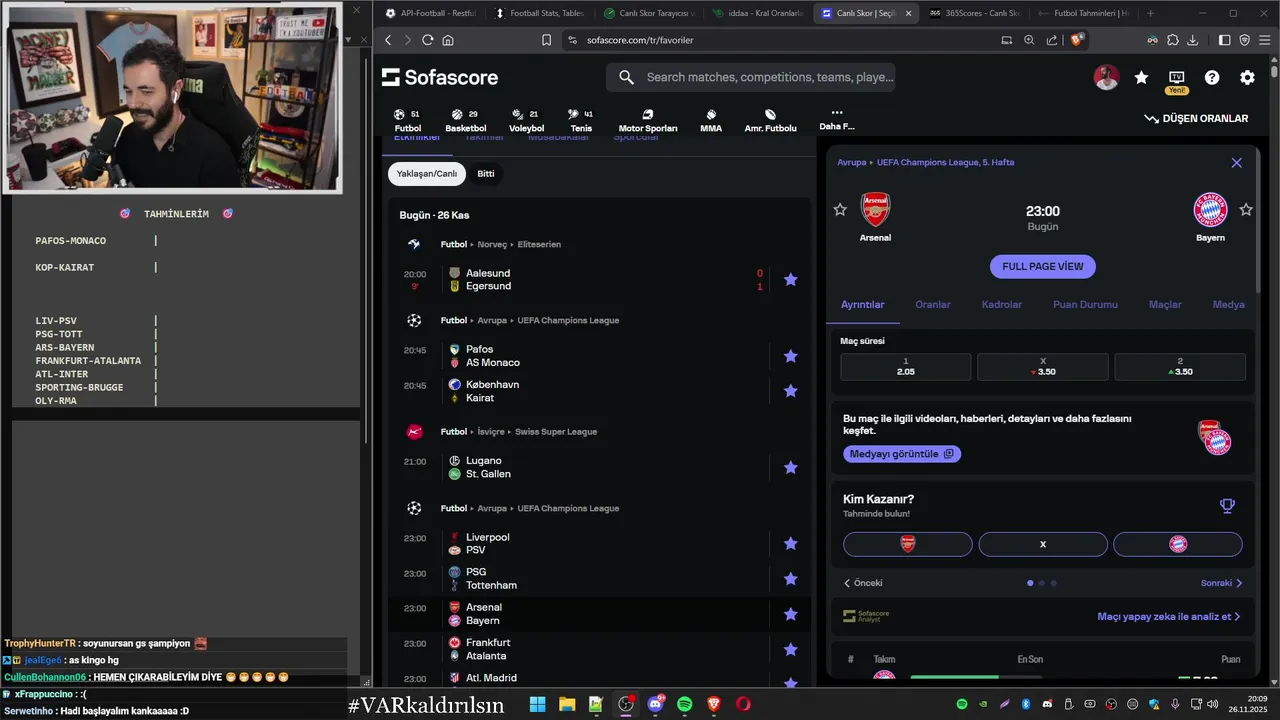Switch to the Puan Durumu tab
Image resolution: width=1280 pixels, height=720 pixels.
point(1085,304)
